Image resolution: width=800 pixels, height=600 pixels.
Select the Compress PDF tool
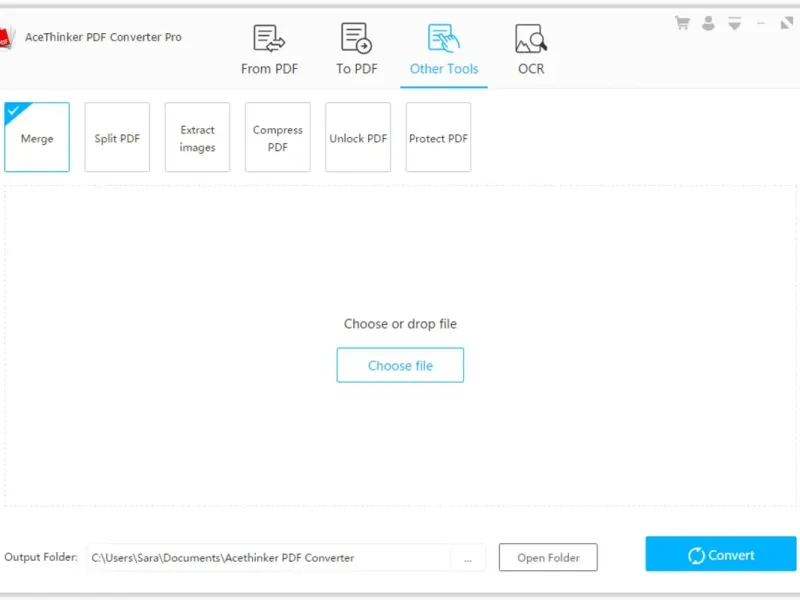pos(278,137)
